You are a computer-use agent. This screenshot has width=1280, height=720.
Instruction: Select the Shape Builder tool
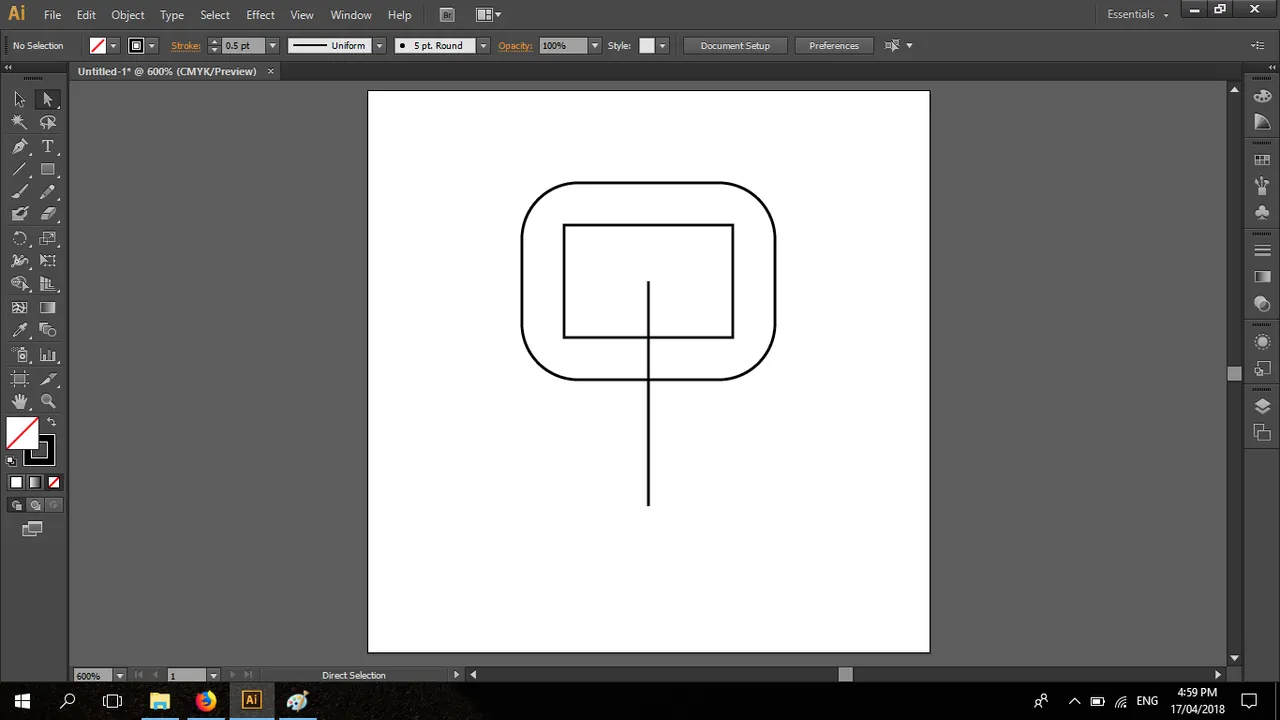pos(19,284)
